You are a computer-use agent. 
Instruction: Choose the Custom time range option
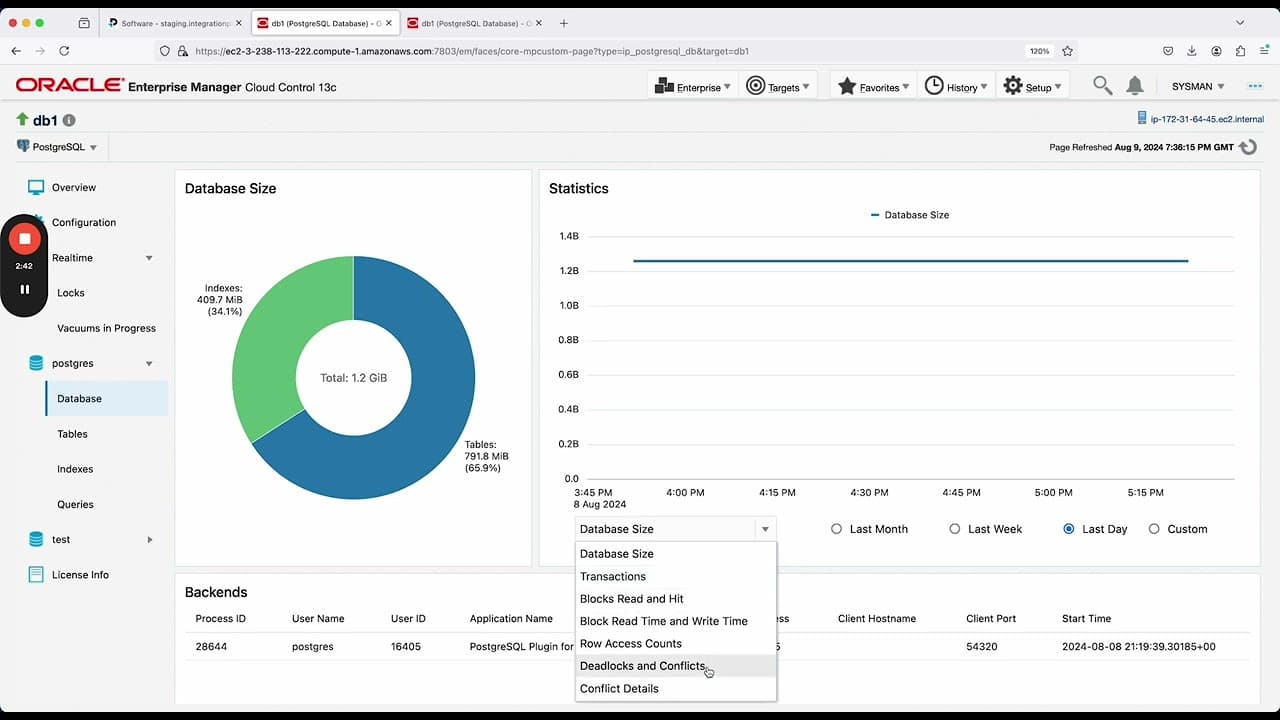(x=1154, y=529)
